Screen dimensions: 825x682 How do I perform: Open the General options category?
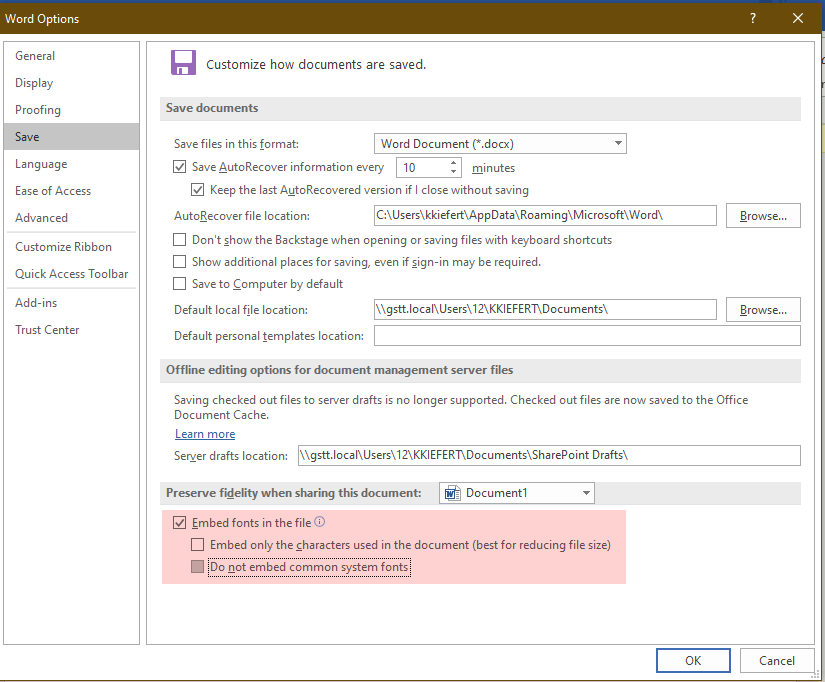(72, 56)
